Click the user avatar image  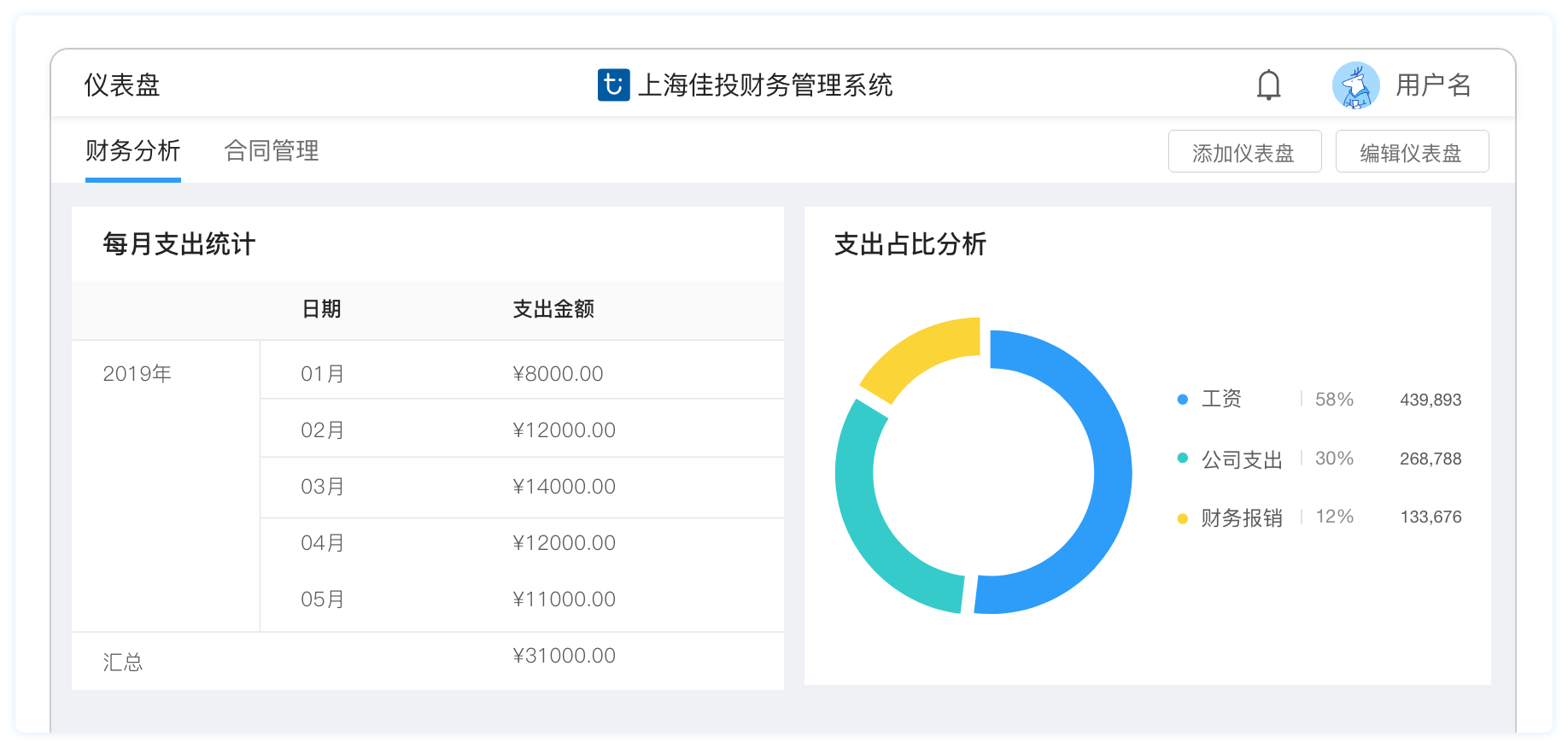1355,85
